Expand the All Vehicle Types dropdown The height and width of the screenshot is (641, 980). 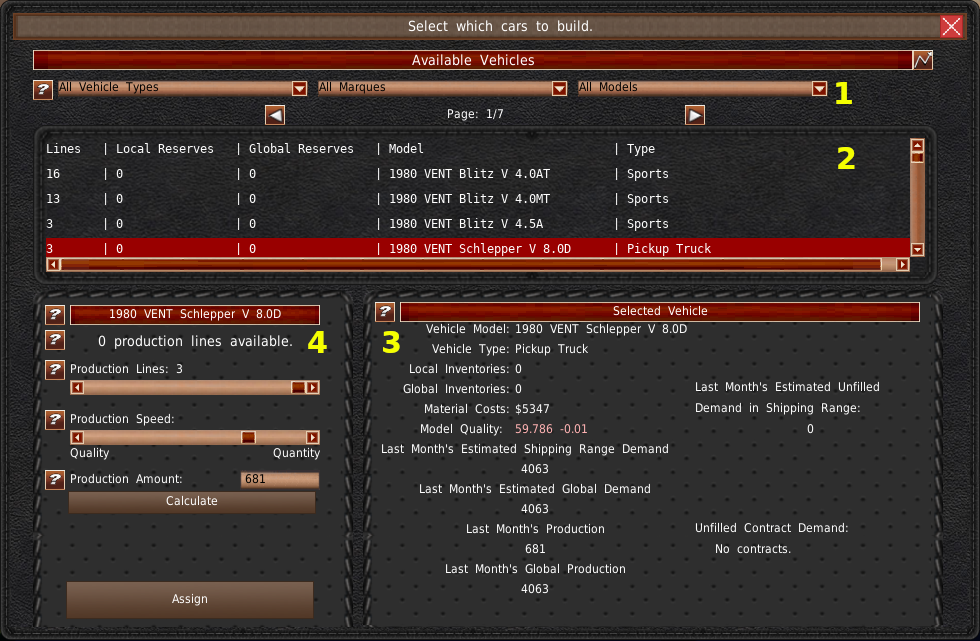[299, 88]
